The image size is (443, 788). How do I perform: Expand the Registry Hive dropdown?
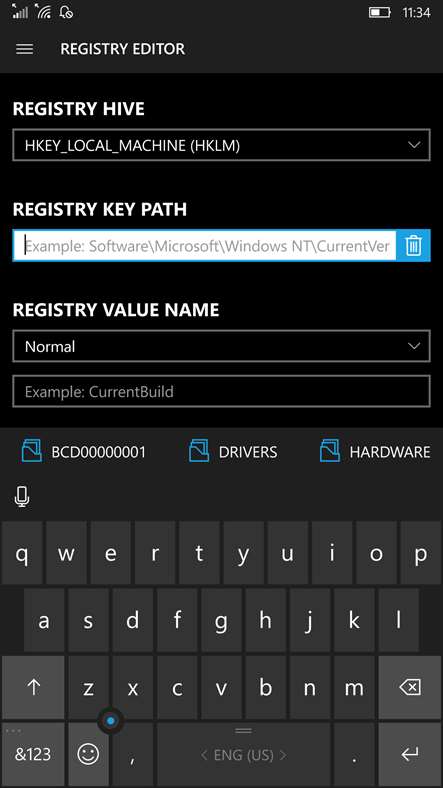(x=222, y=145)
